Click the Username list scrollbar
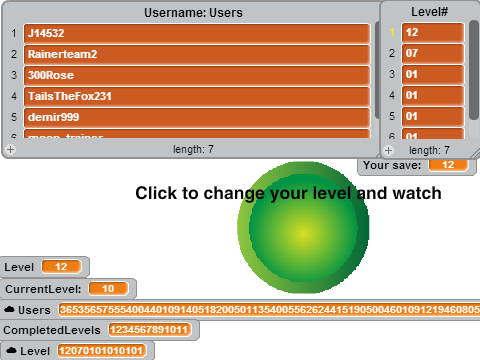 coord(377,70)
